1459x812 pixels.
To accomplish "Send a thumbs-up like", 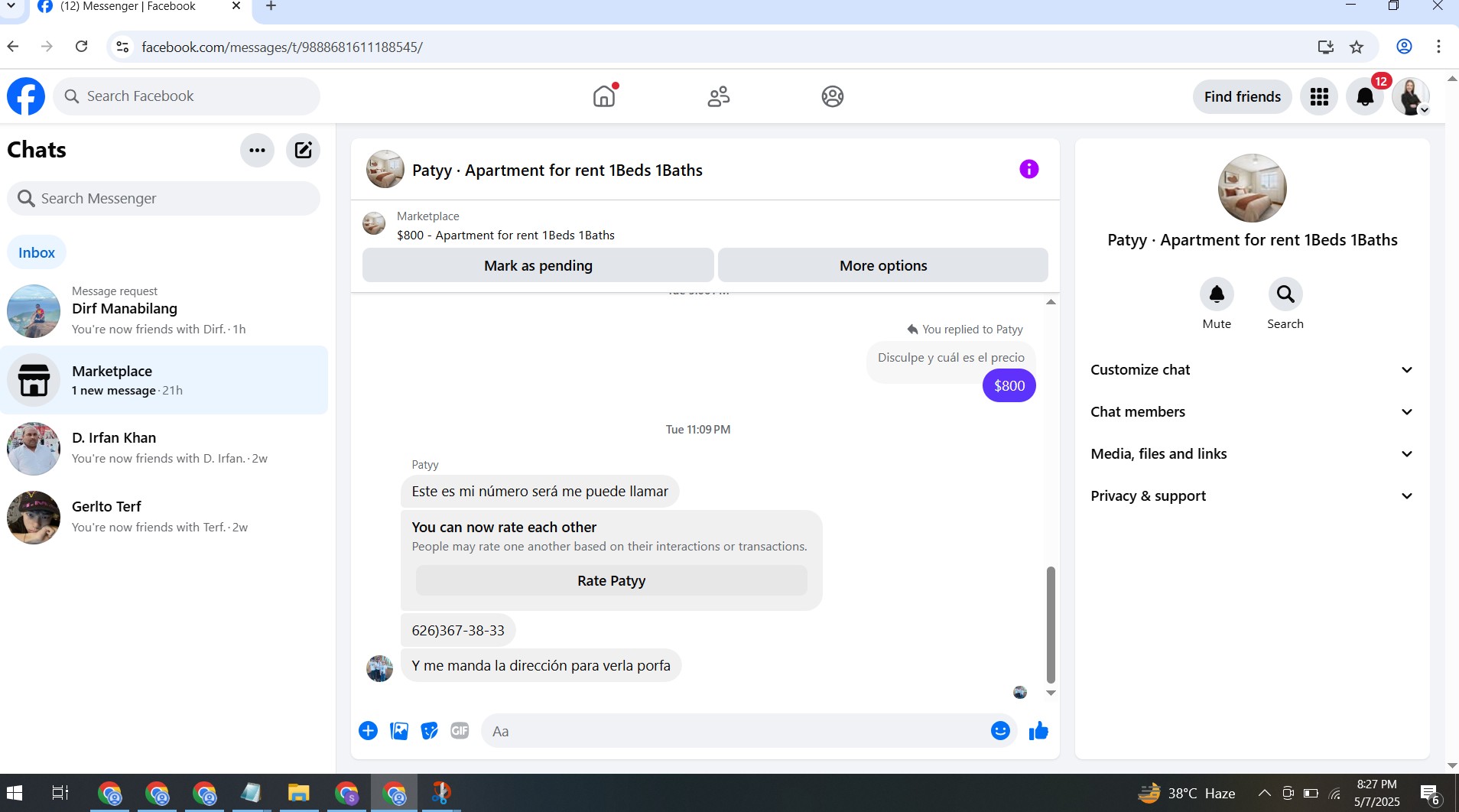I will [1038, 731].
